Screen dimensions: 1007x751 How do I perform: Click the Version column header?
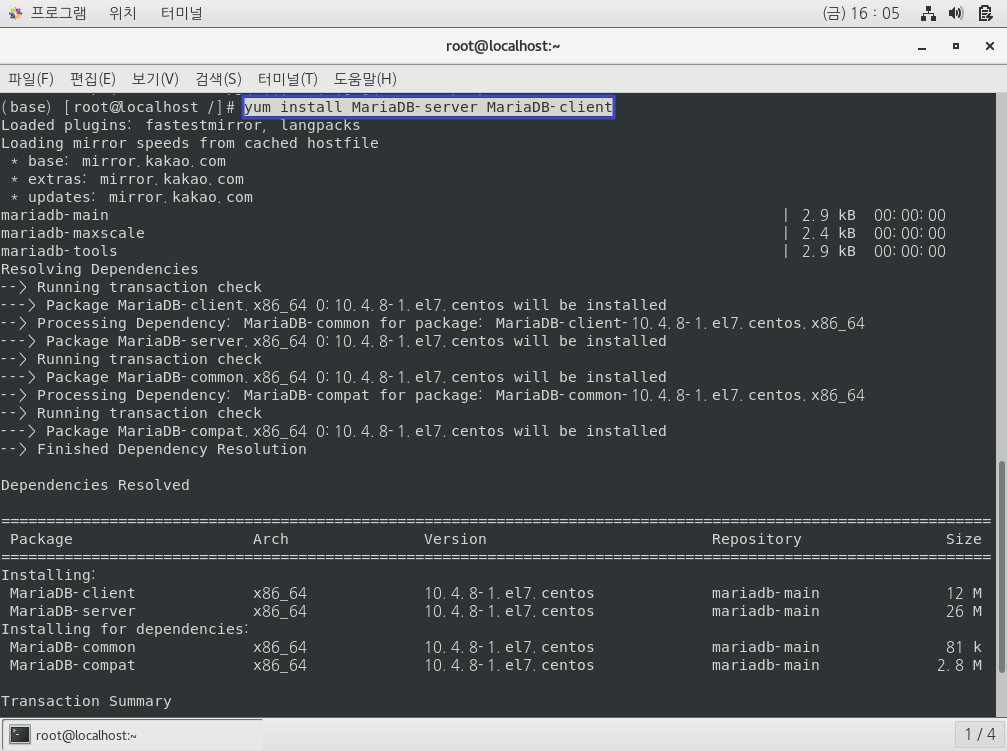pyautogui.click(x=455, y=539)
